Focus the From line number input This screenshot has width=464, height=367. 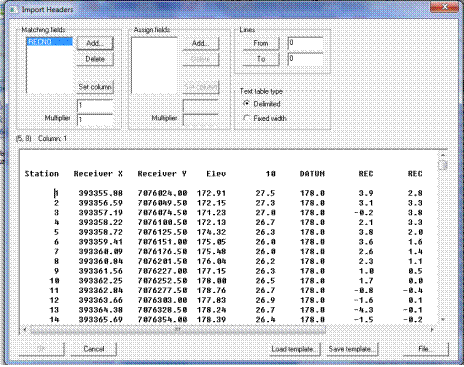tap(305, 43)
